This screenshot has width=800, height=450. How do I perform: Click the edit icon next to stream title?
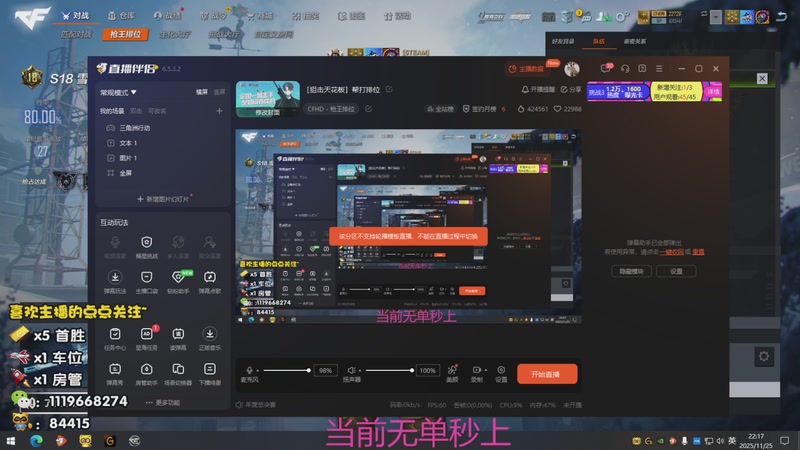[389, 89]
